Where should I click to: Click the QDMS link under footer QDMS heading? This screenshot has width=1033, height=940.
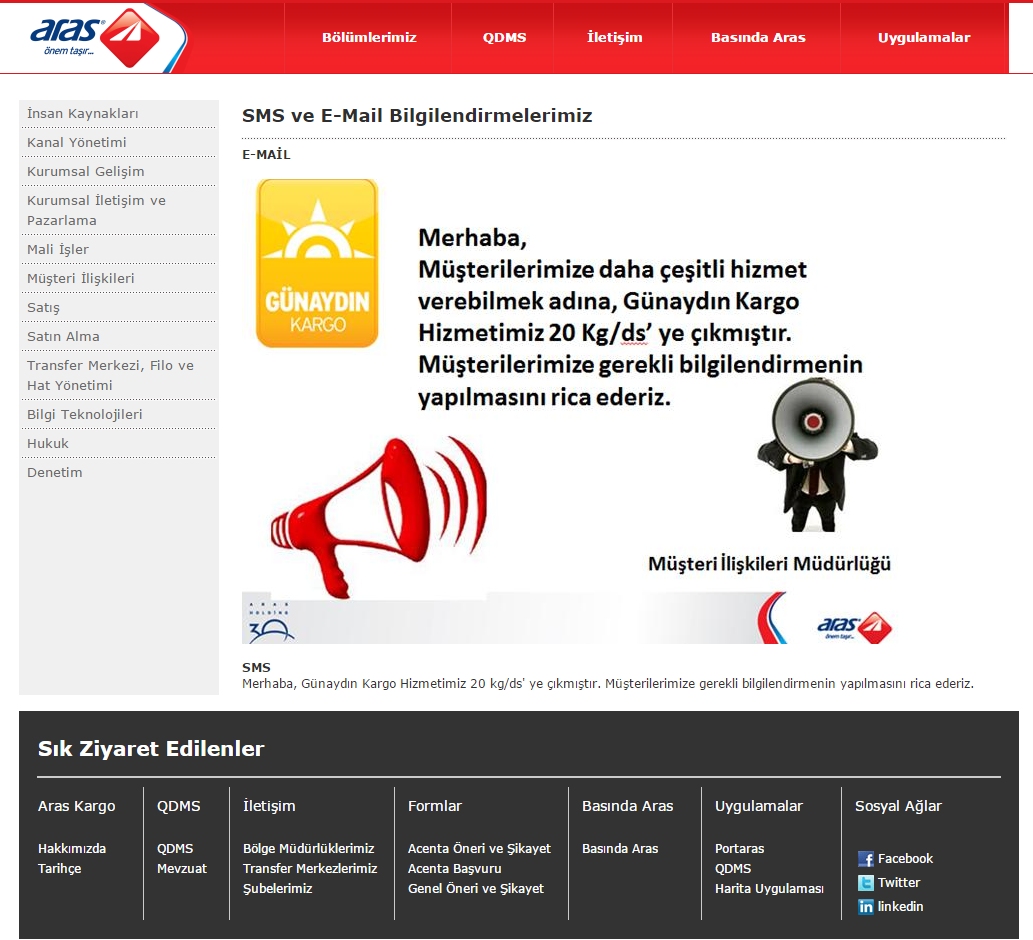point(175,848)
